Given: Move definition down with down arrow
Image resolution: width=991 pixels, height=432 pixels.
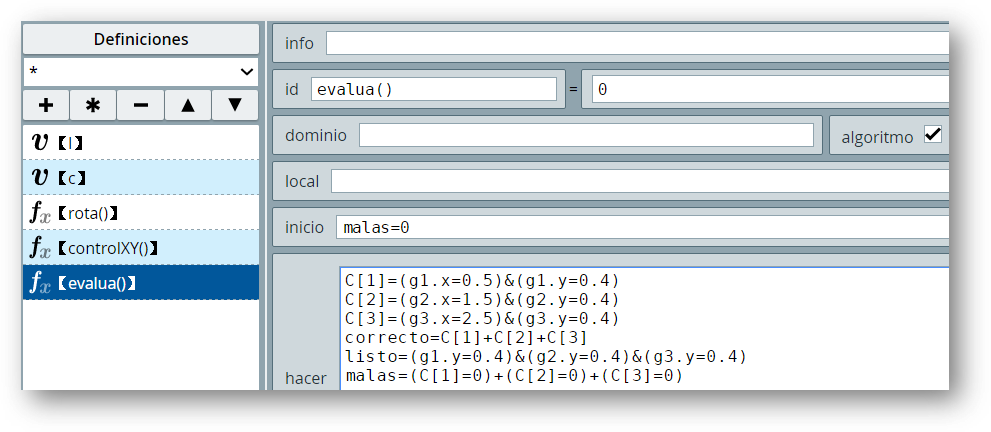Looking at the screenshot, I should [235, 105].
